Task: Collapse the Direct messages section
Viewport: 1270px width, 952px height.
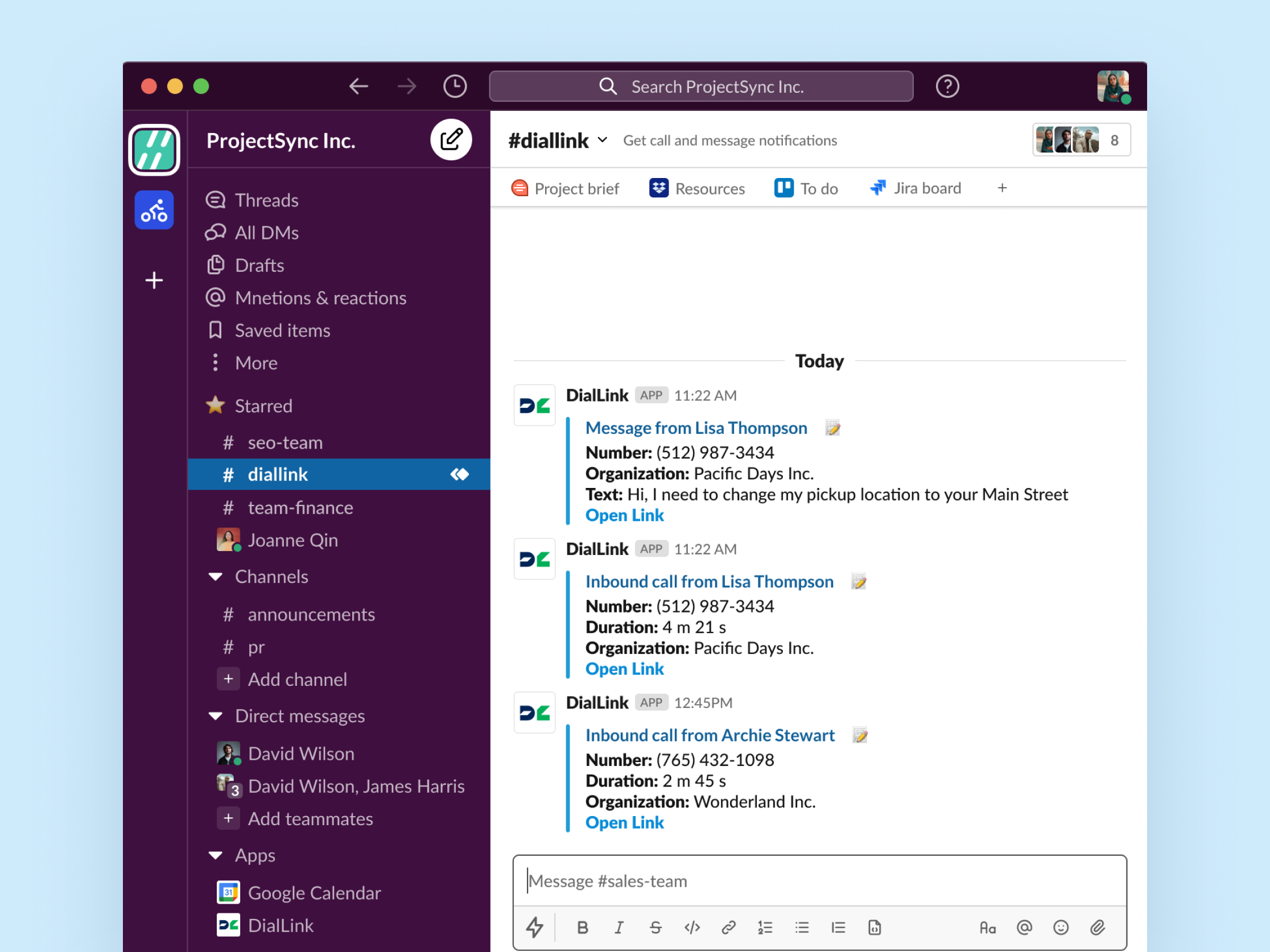Action: point(216,716)
